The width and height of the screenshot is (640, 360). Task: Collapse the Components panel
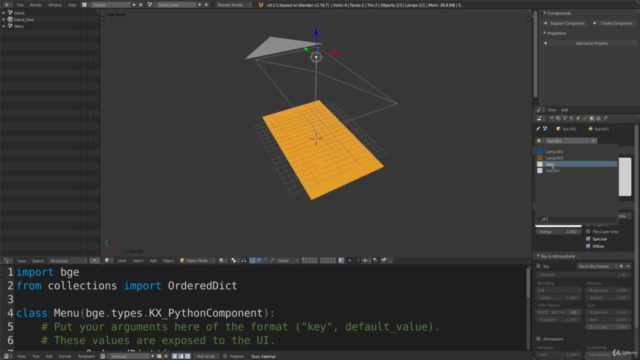[544, 13]
